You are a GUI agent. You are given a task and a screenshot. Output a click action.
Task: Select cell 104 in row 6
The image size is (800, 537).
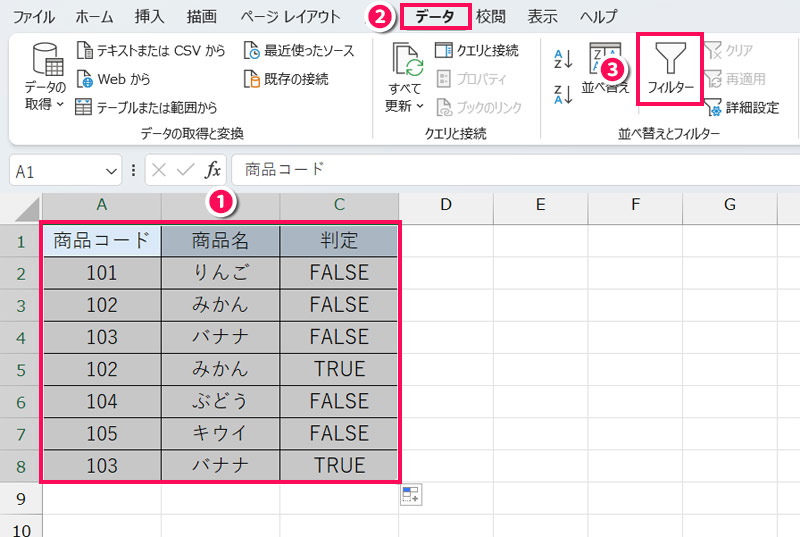(102, 401)
